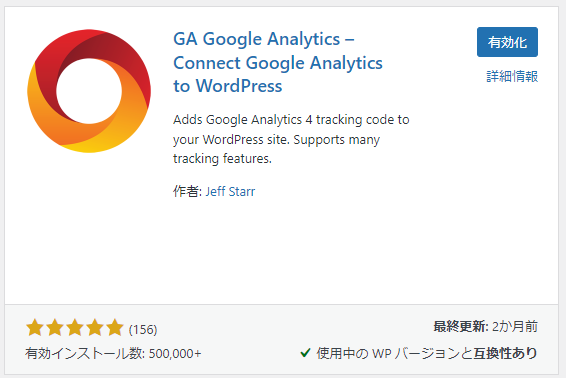Select the fifth rating star

114,328
